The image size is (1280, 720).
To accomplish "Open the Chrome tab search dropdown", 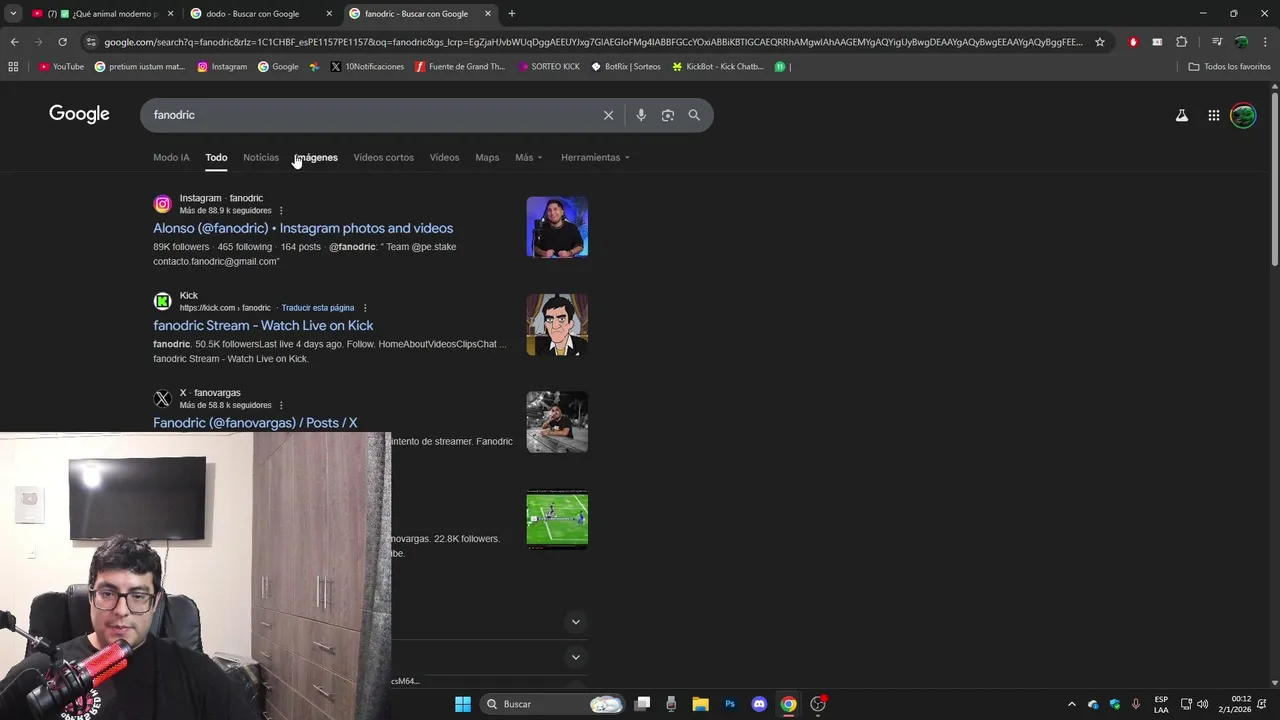I will pyautogui.click(x=13, y=14).
